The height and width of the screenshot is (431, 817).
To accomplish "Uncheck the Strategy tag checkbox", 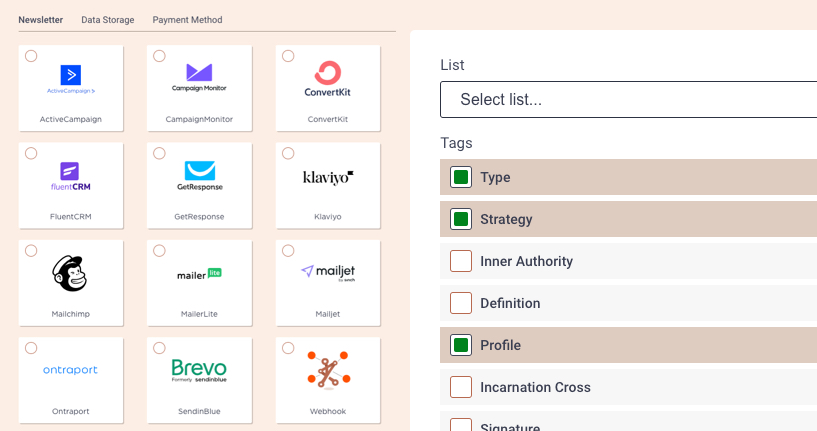I will point(461,219).
